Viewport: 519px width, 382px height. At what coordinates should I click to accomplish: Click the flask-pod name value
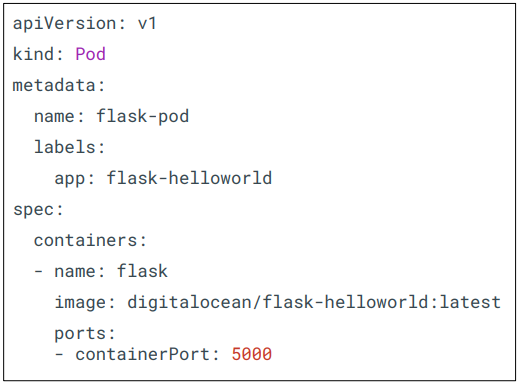click(x=142, y=116)
